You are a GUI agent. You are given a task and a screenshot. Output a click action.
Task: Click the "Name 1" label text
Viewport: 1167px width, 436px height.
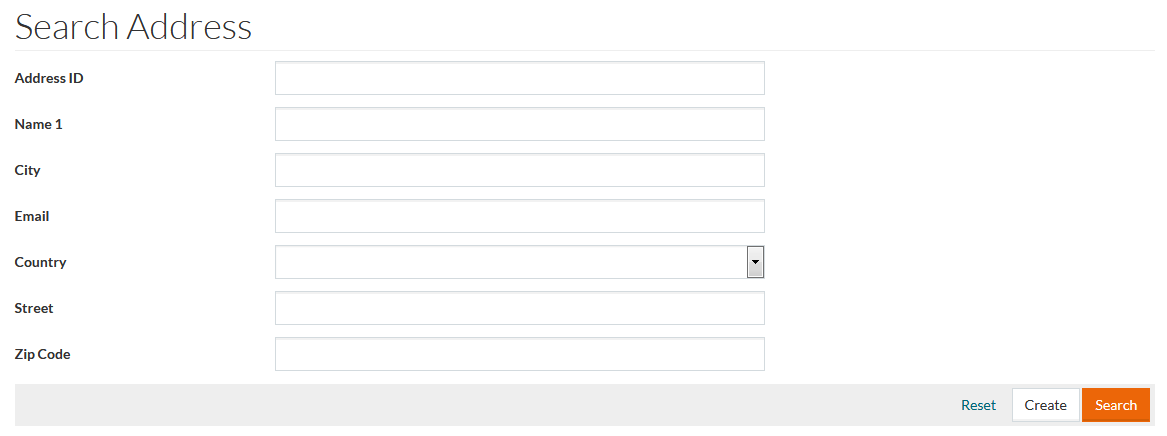(x=39, y=124)
